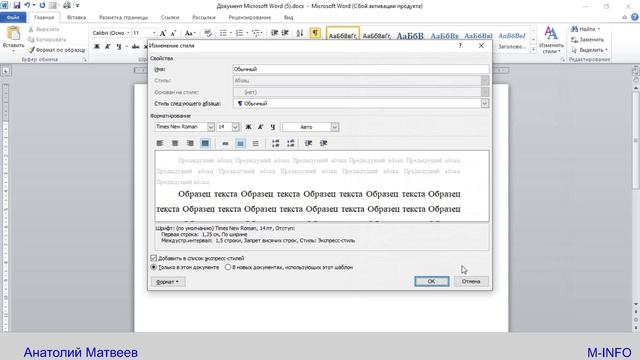
Task: Open the Авто font color dropdown
Action: click(x=335, y=127)
